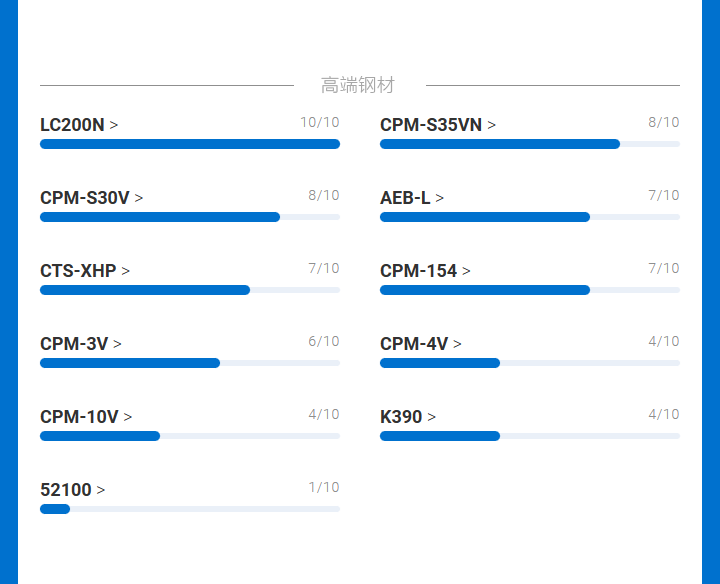Click the K390 rating progress bar
The width and height of the screenshot is (720, 584).
pyautogui.click(x=530, y=436)
